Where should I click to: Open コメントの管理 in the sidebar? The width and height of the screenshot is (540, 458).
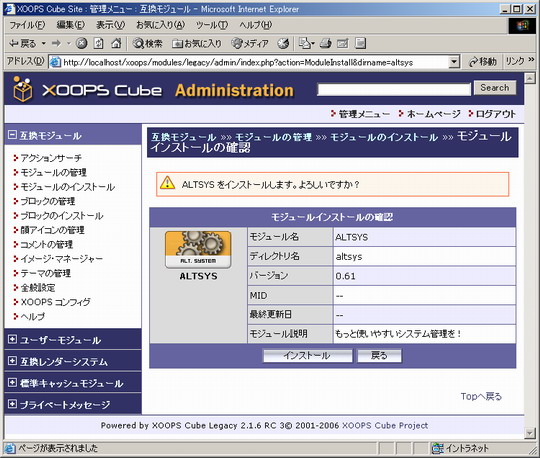[x=46, y=244]
